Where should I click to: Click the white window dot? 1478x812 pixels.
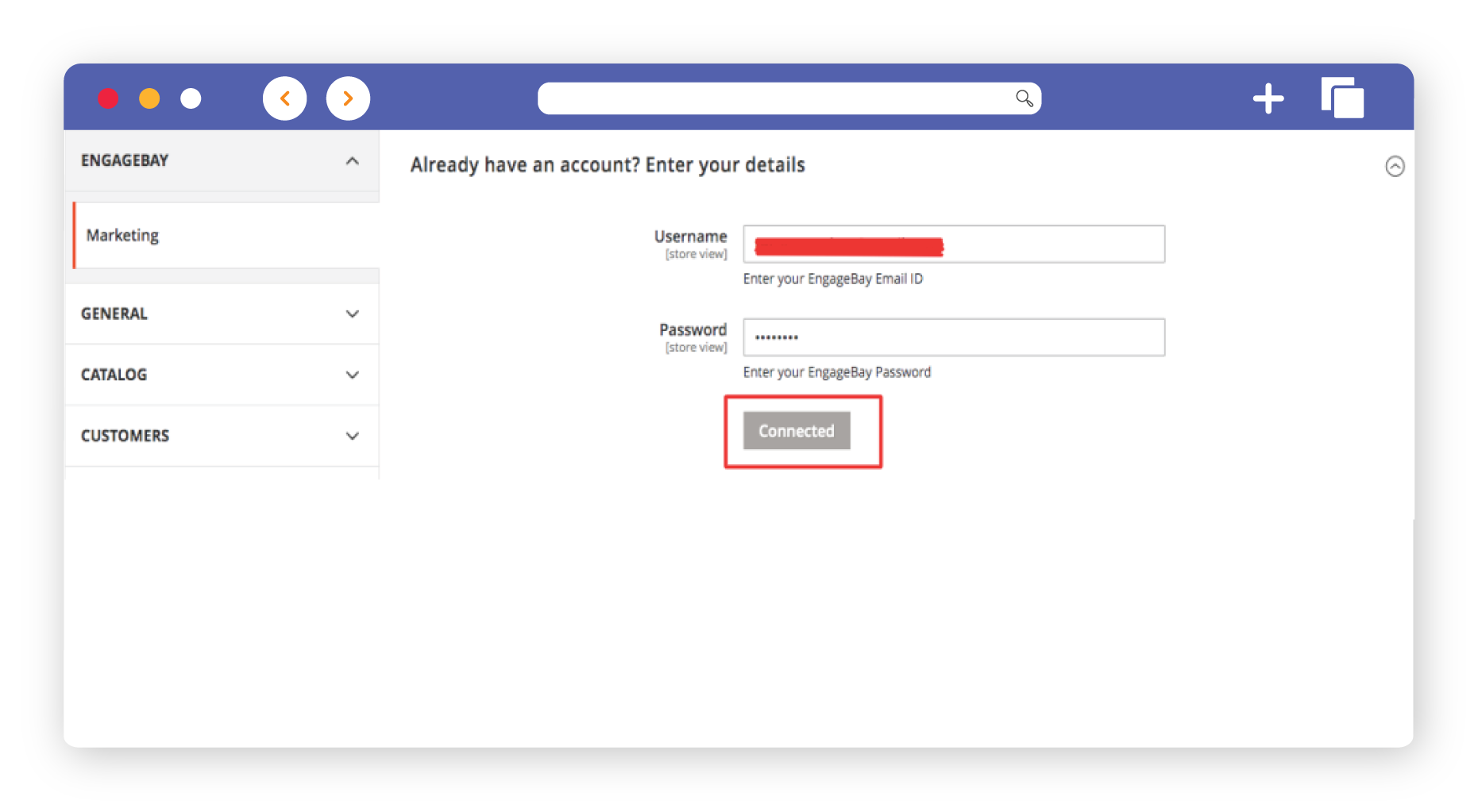point(191,98)
